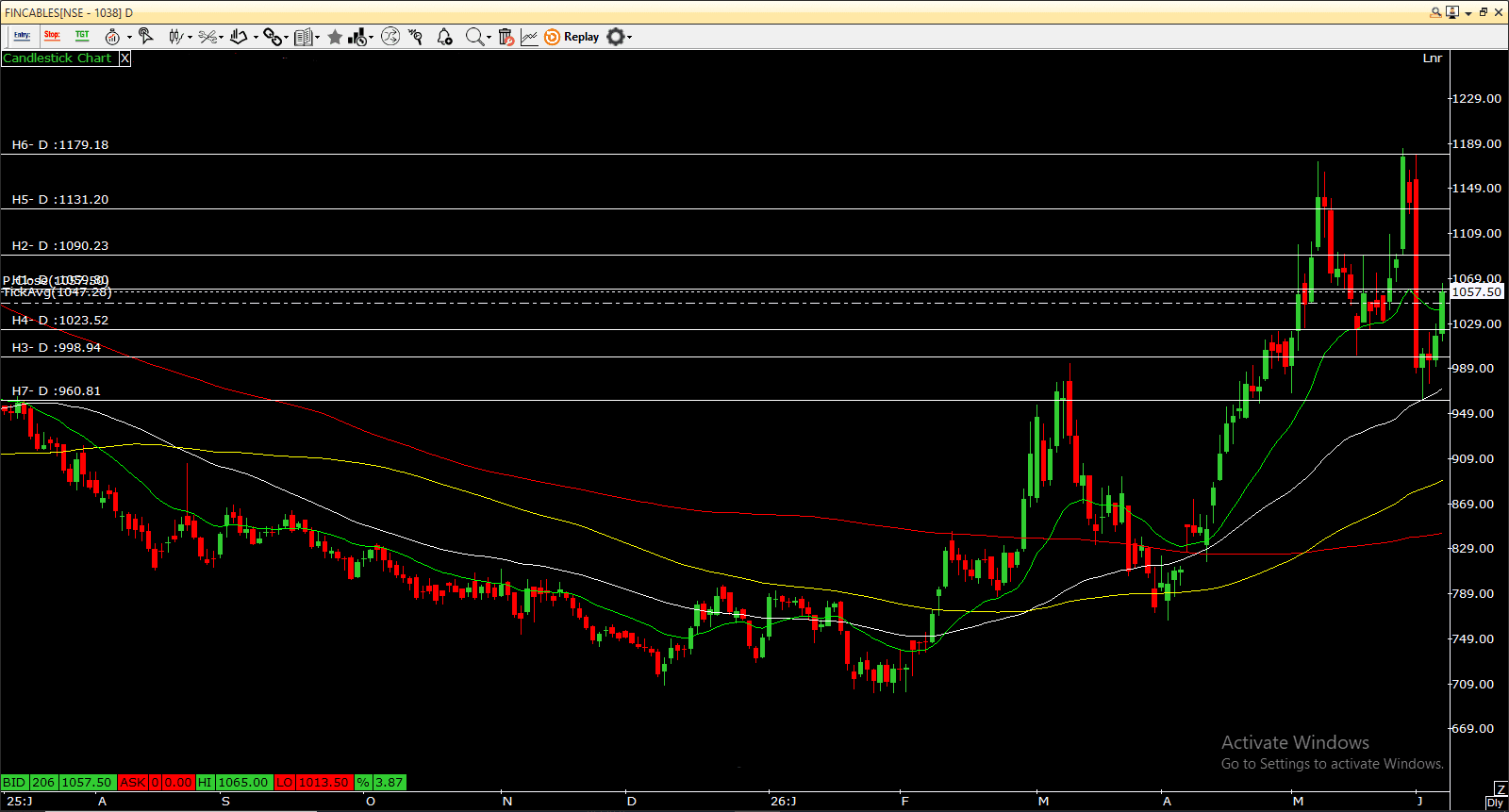Viewport: 1509px width, 812px height.
Task: Expand the link tool dropdown arrow
Action: (286, 38)
